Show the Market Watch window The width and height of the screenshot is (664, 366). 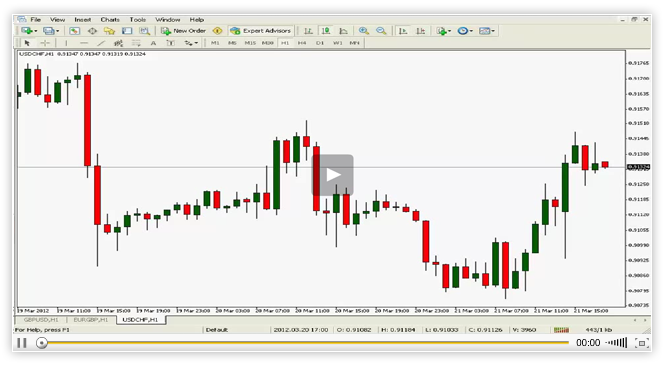(75, 31)
